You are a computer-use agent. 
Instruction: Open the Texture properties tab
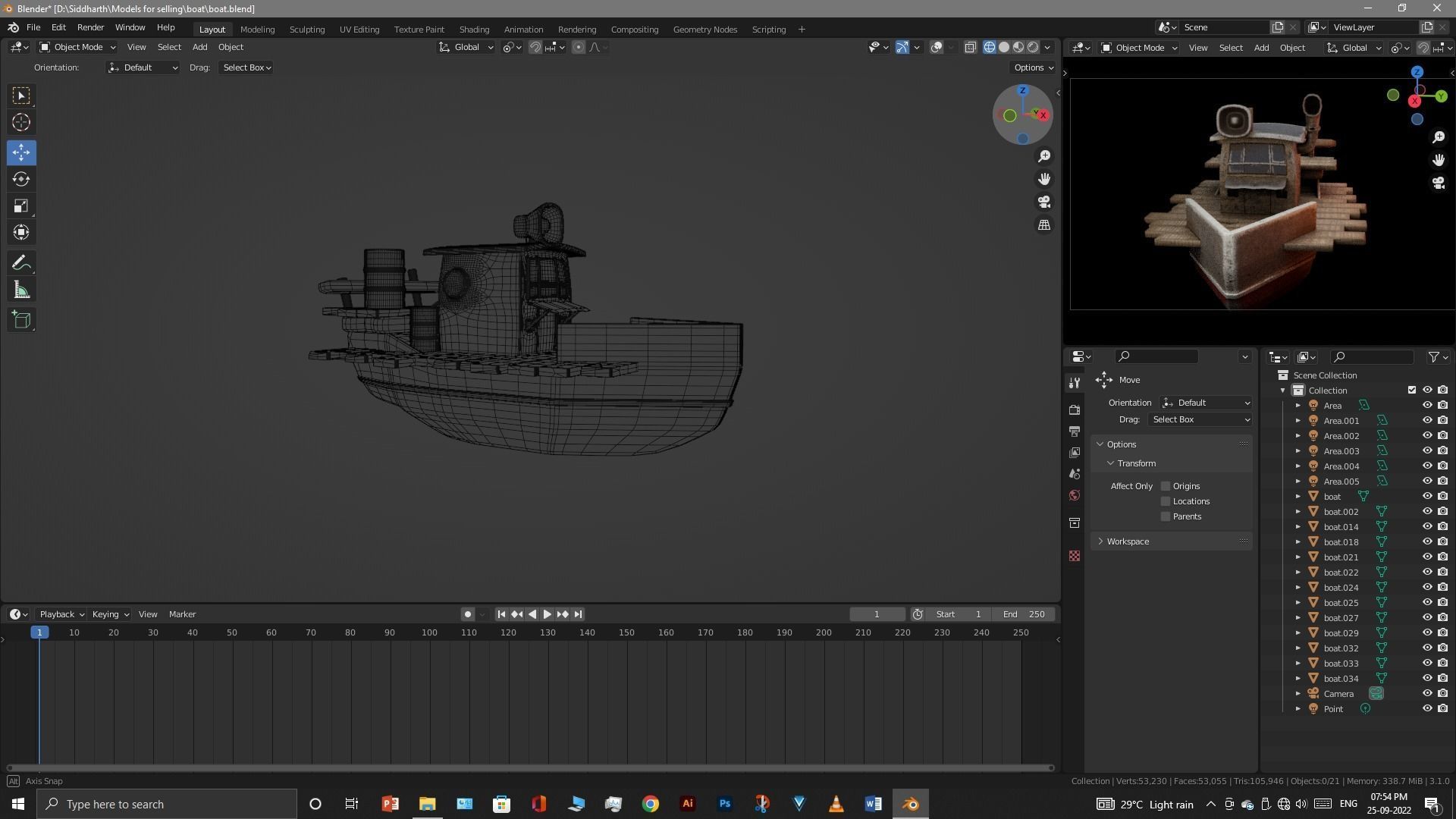tap(1074, 556)
